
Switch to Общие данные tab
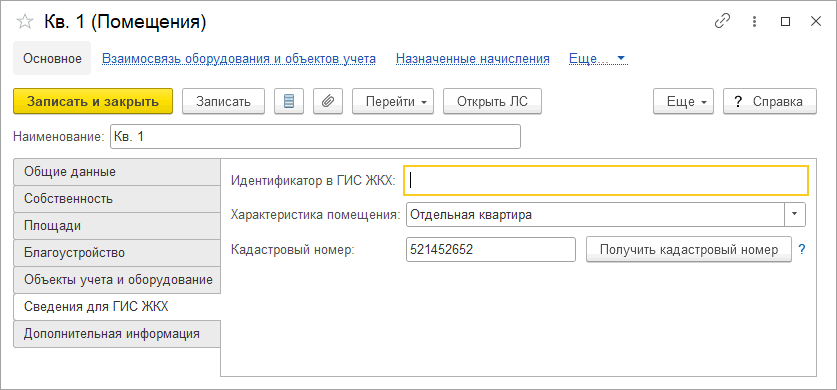[117, 172]
